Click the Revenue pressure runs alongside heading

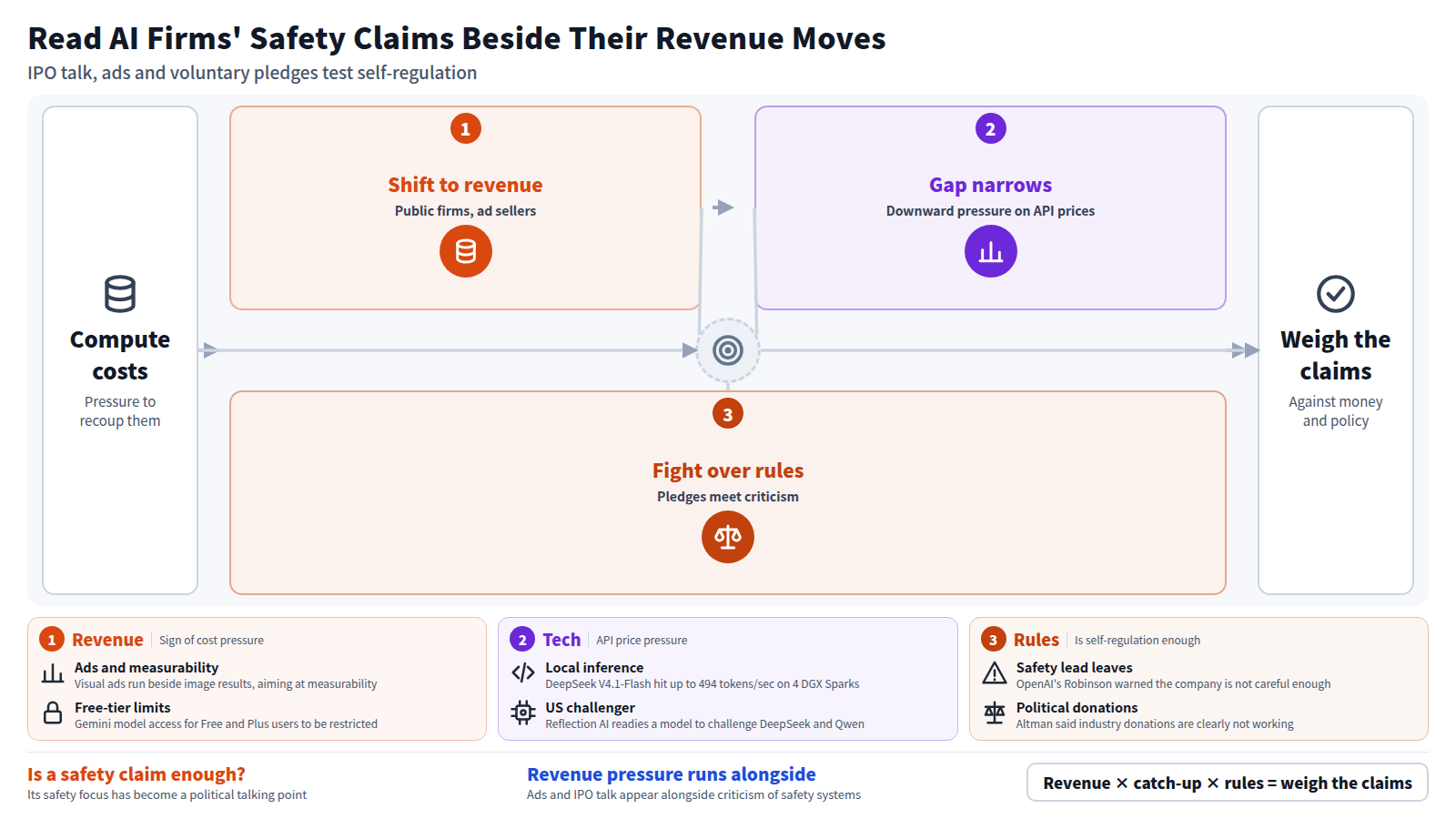coord(672,774)
